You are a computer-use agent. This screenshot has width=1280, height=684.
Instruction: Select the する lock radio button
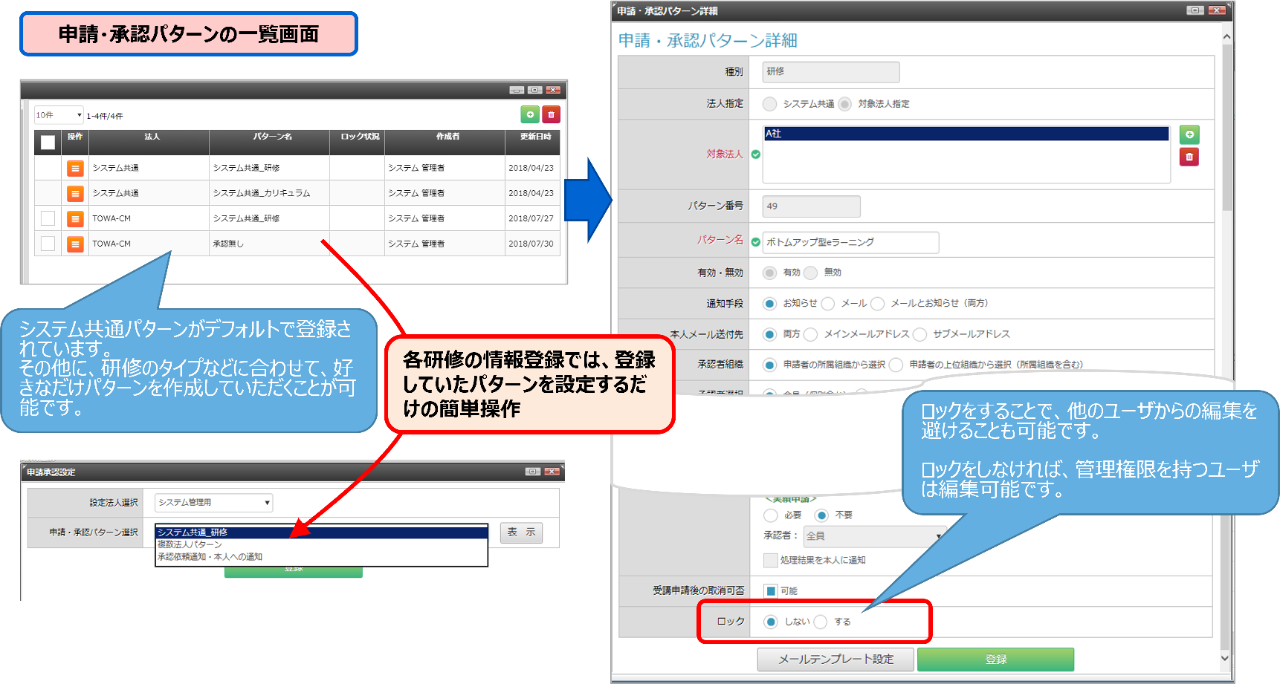821,621
